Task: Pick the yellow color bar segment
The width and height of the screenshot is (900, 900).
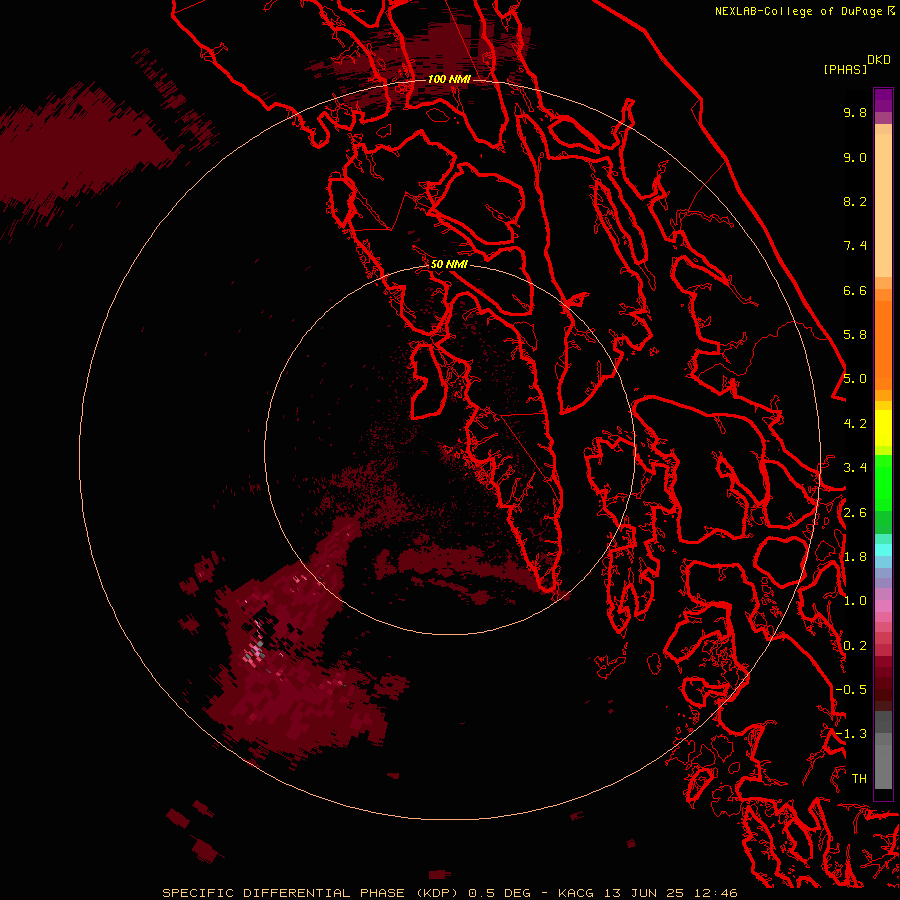Action: [883, 428]
